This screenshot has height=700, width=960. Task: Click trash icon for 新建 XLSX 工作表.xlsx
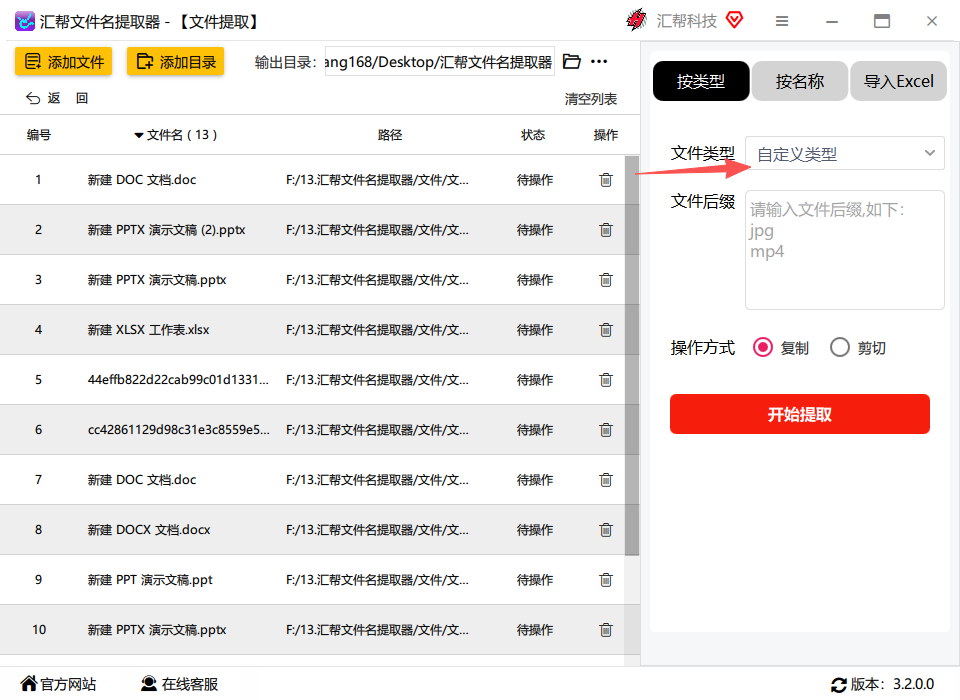tap(606, 329)
